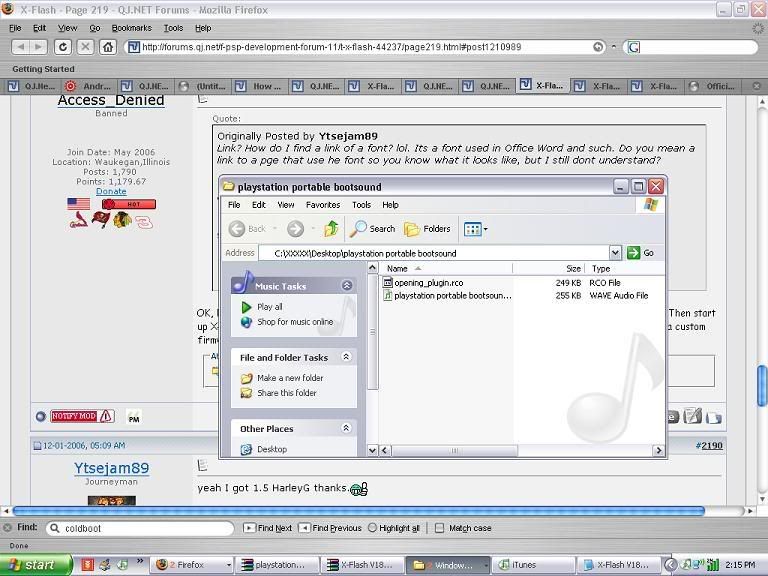This screenshot has width=768, height=576.
Task: Open the Firefox Tools menu
Action: [x=173, y=28]
